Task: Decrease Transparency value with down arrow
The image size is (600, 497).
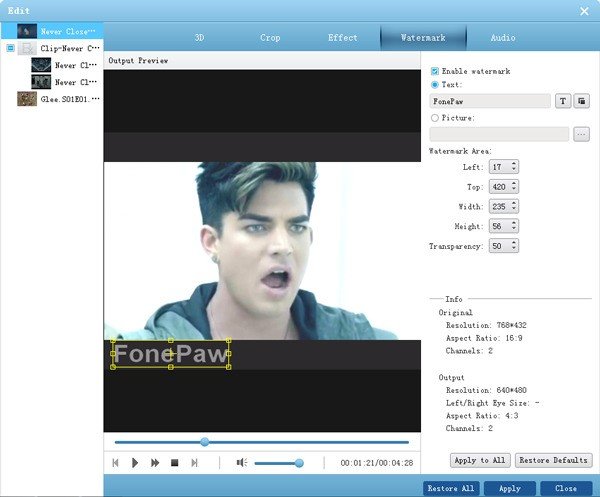Action: [x=514, y=249]
